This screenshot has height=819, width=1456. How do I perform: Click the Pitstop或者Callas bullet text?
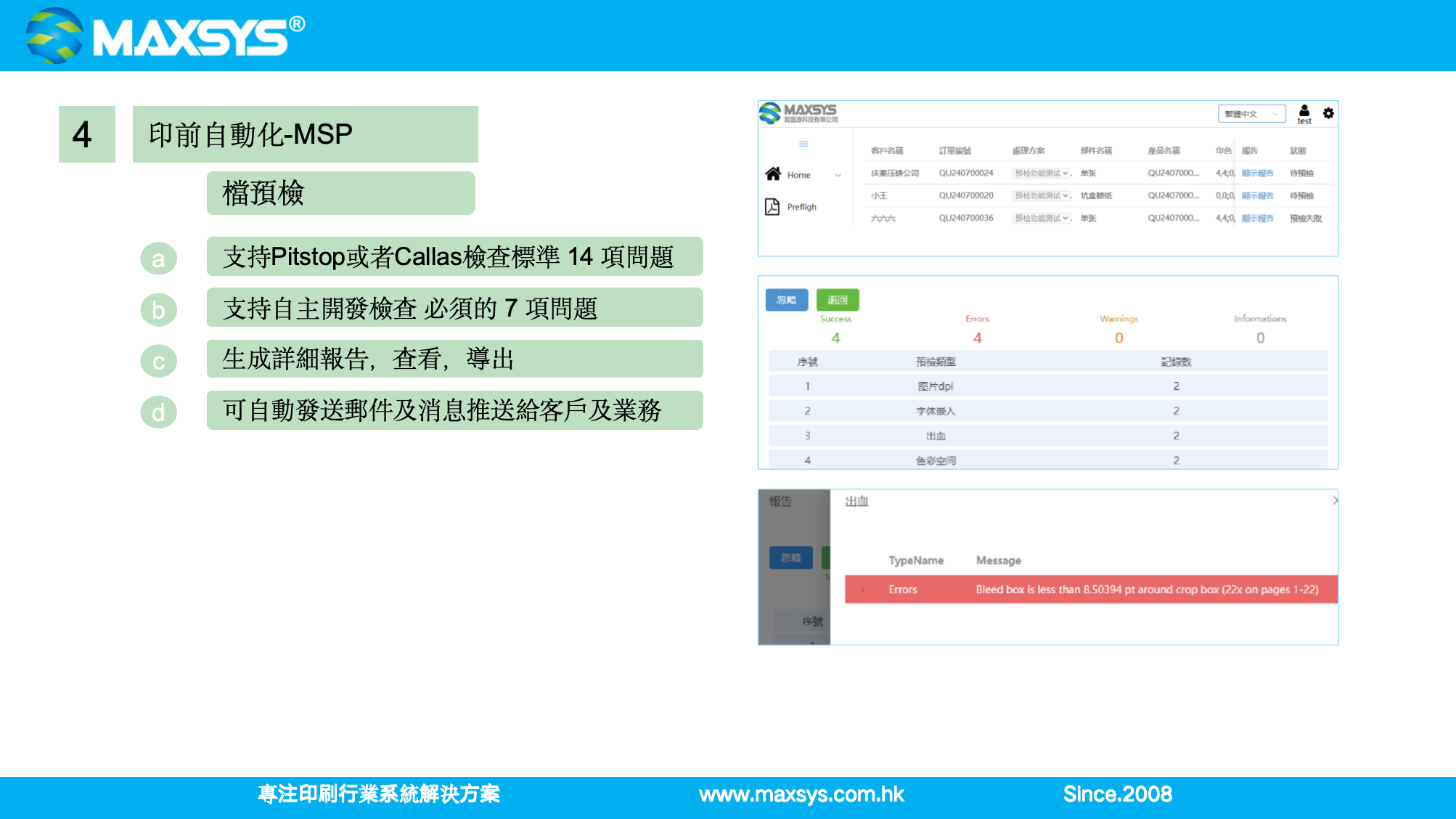(455, 256)
